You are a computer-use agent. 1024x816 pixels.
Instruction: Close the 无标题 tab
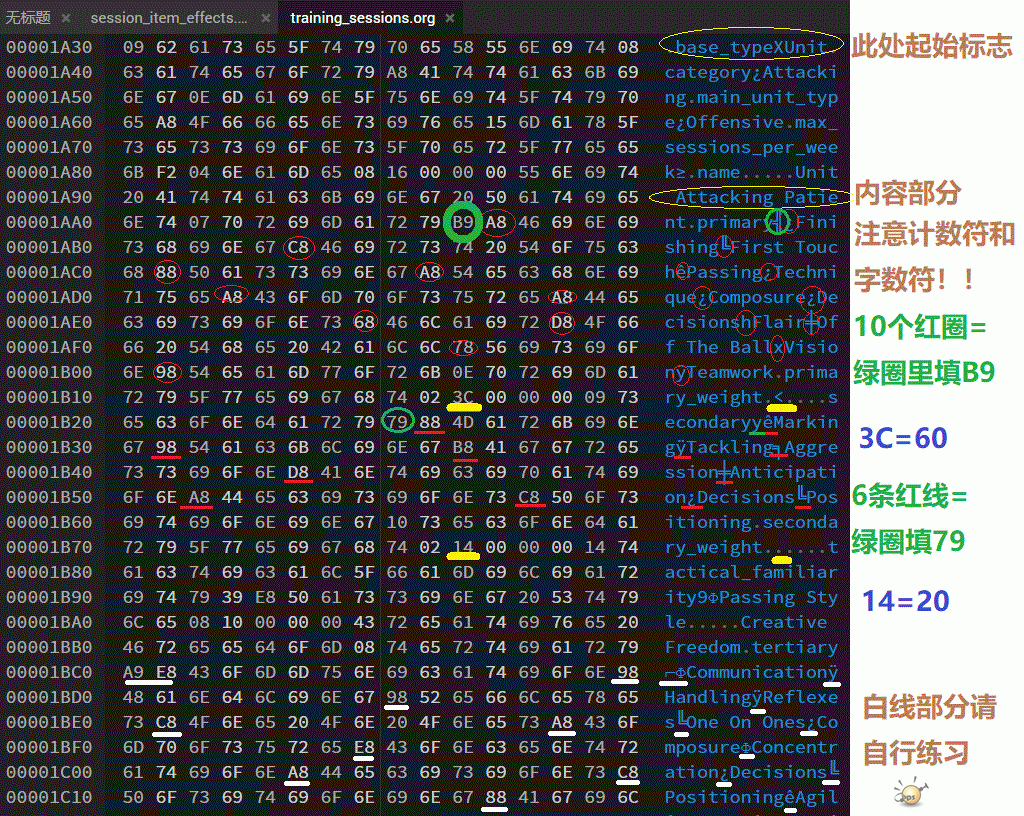point(66,18)
